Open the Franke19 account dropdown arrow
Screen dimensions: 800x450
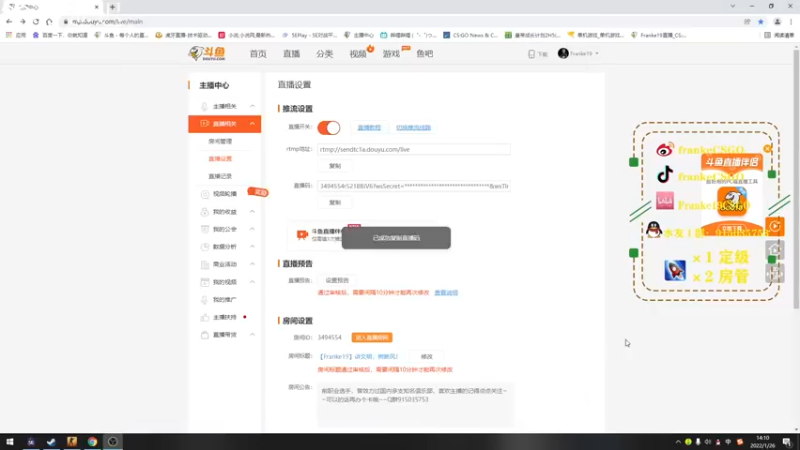pyautogui.click(x=597, y=54)
